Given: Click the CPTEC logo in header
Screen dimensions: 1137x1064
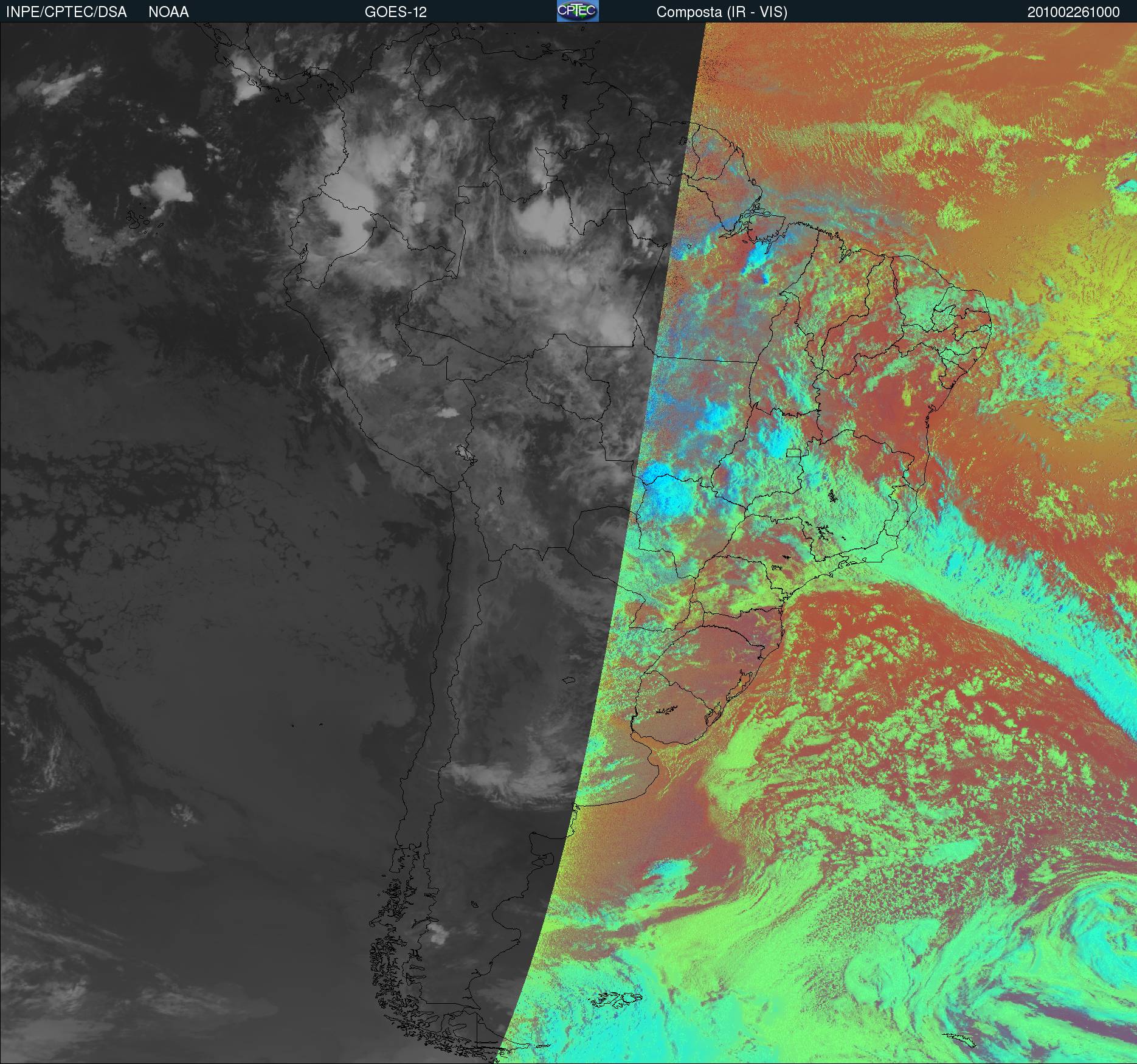Looking at the screenshot, I should pos(578,11).
